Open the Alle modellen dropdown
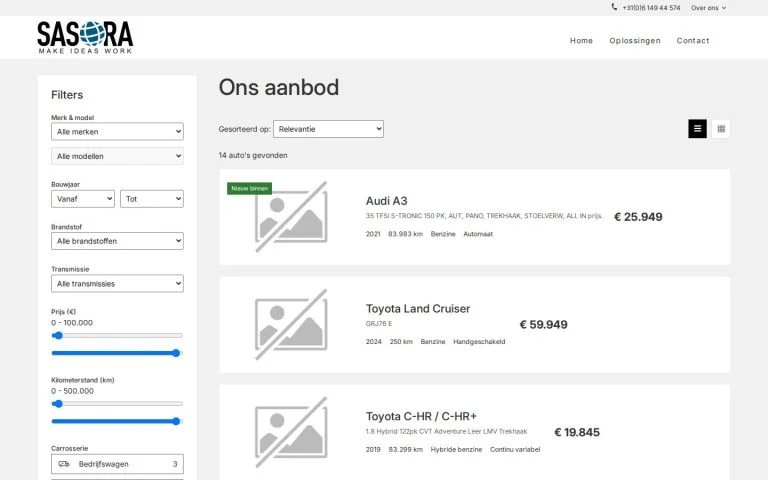 [118, 156]
